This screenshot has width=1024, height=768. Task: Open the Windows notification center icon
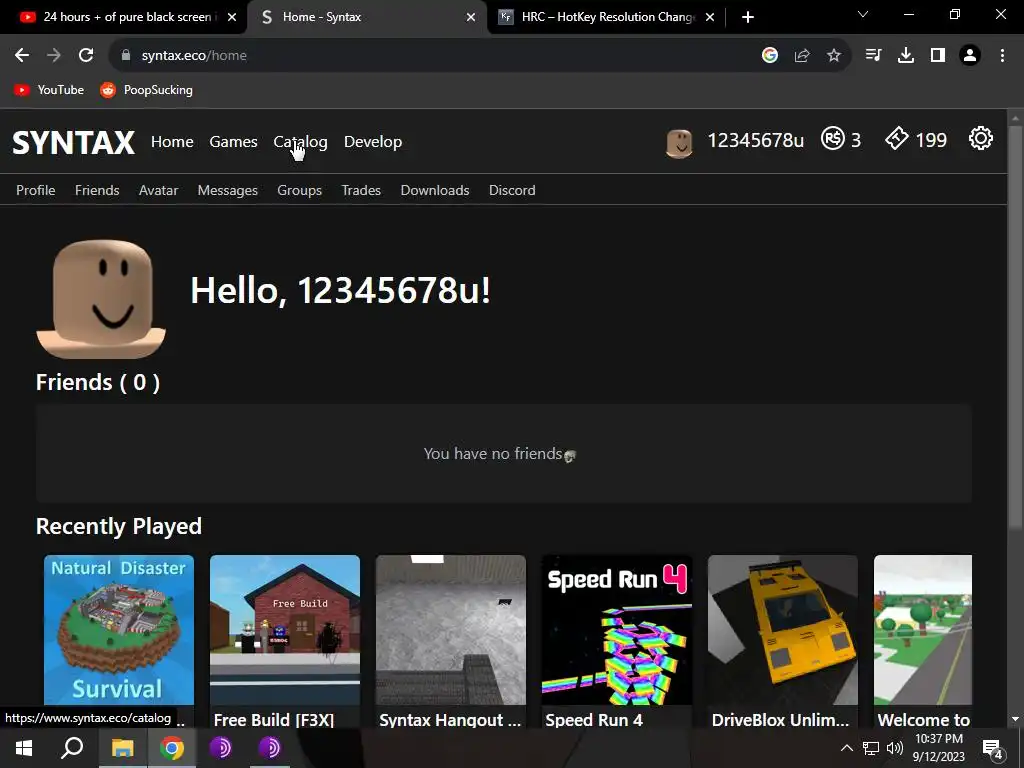[x=993, y=748]
